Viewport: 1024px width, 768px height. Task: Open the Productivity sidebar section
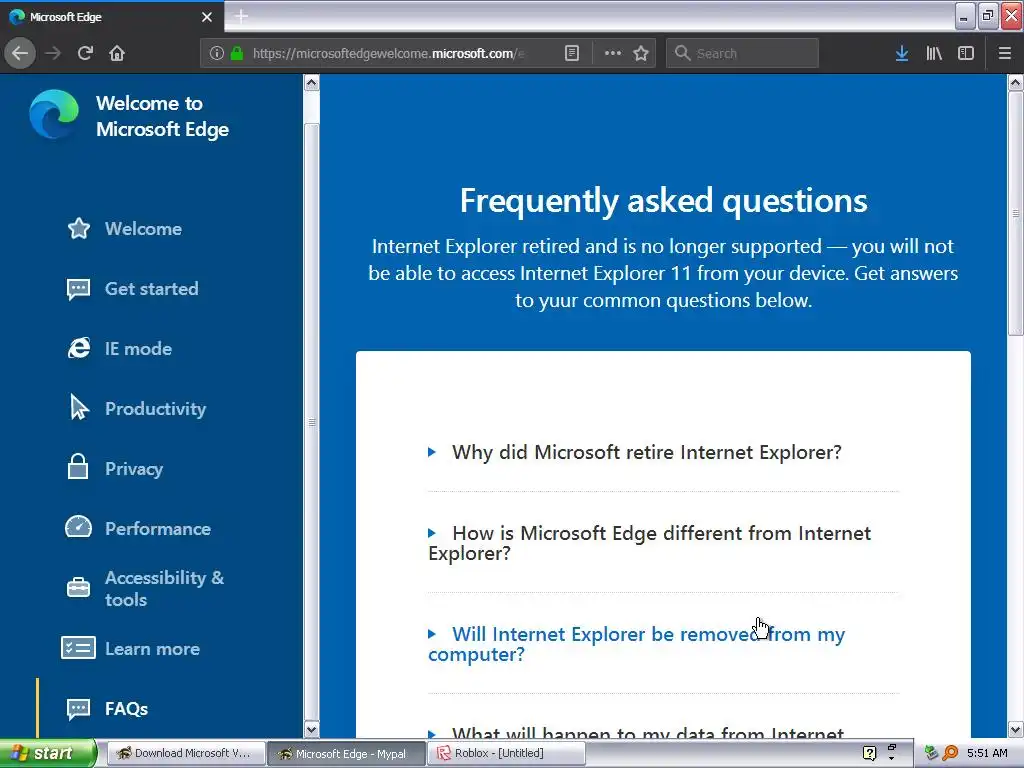(x=136, y=409)
